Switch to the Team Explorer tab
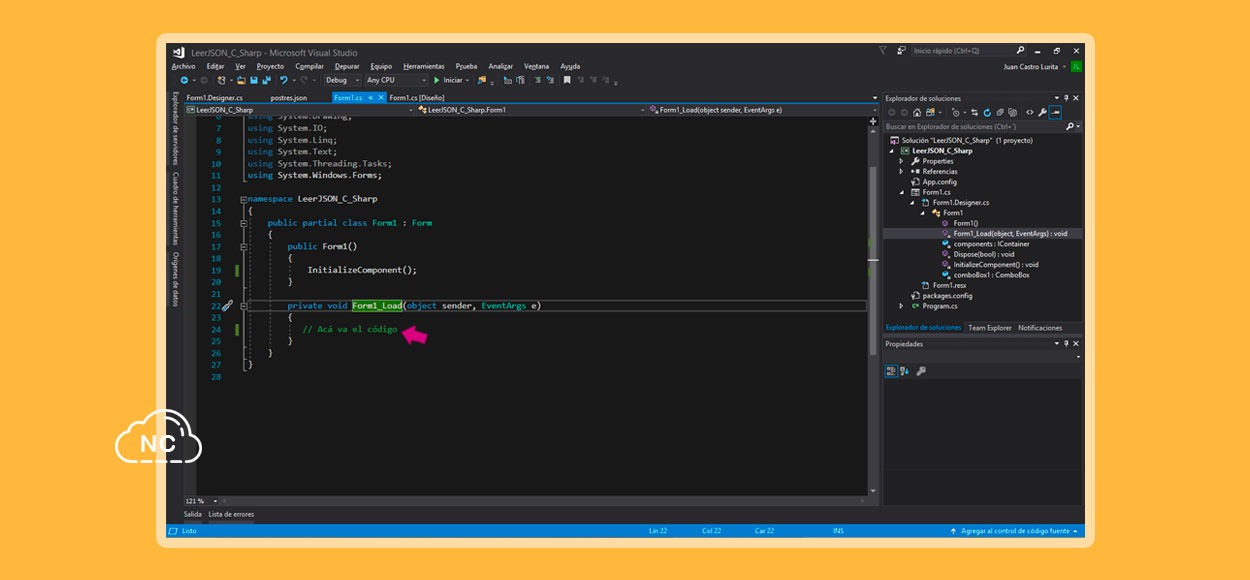This screenshot has width=1250, height=580. [x=990, y=328]
